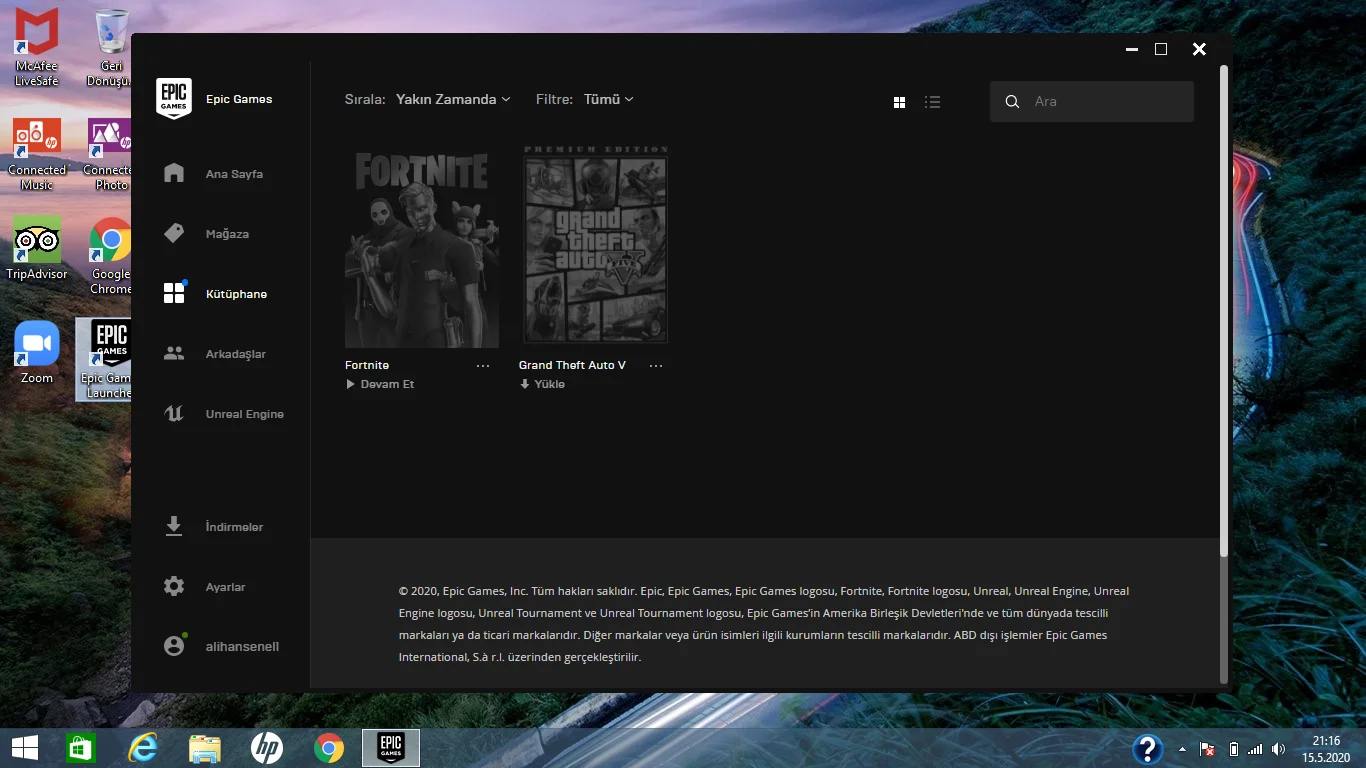
Task: Select the Grand Theft Auto V cover
Action: tap(595, 246)
